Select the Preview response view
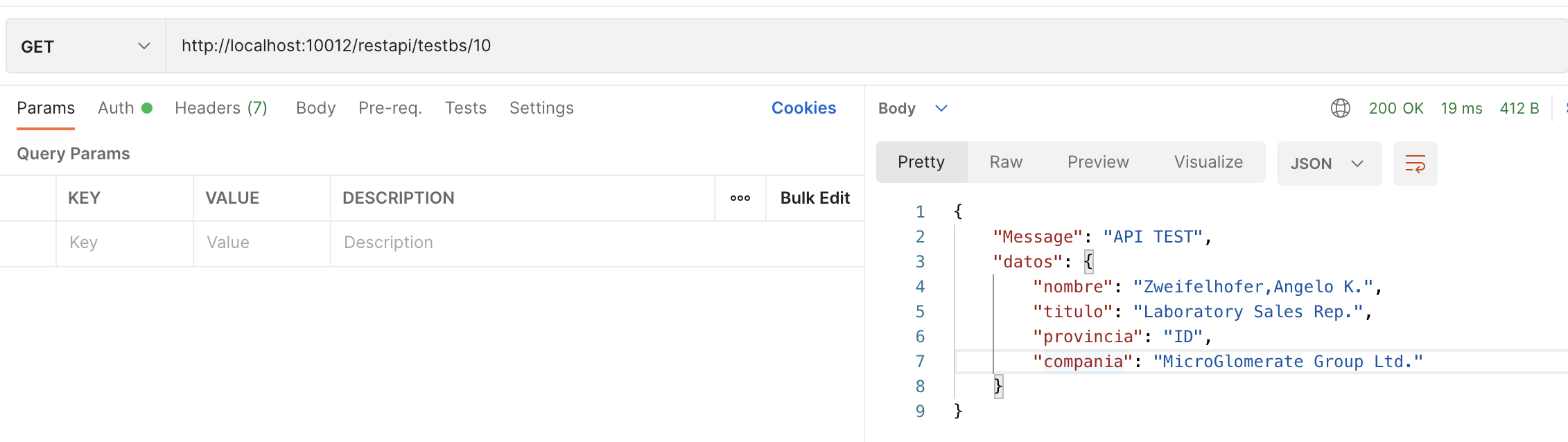The image size is (1568, 442). point(1098,162)
